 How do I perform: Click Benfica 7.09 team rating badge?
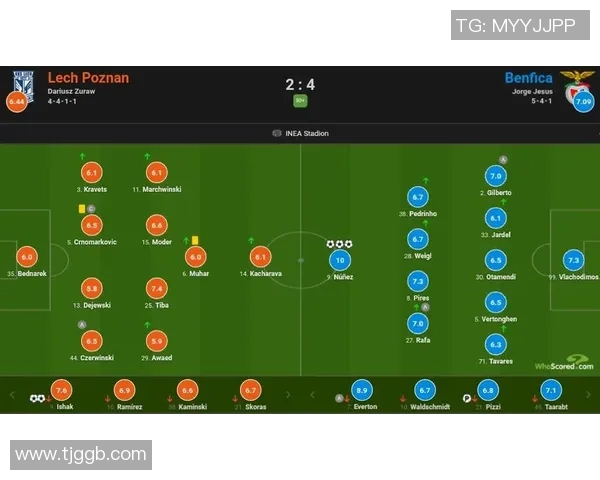(x=583, y=102)
